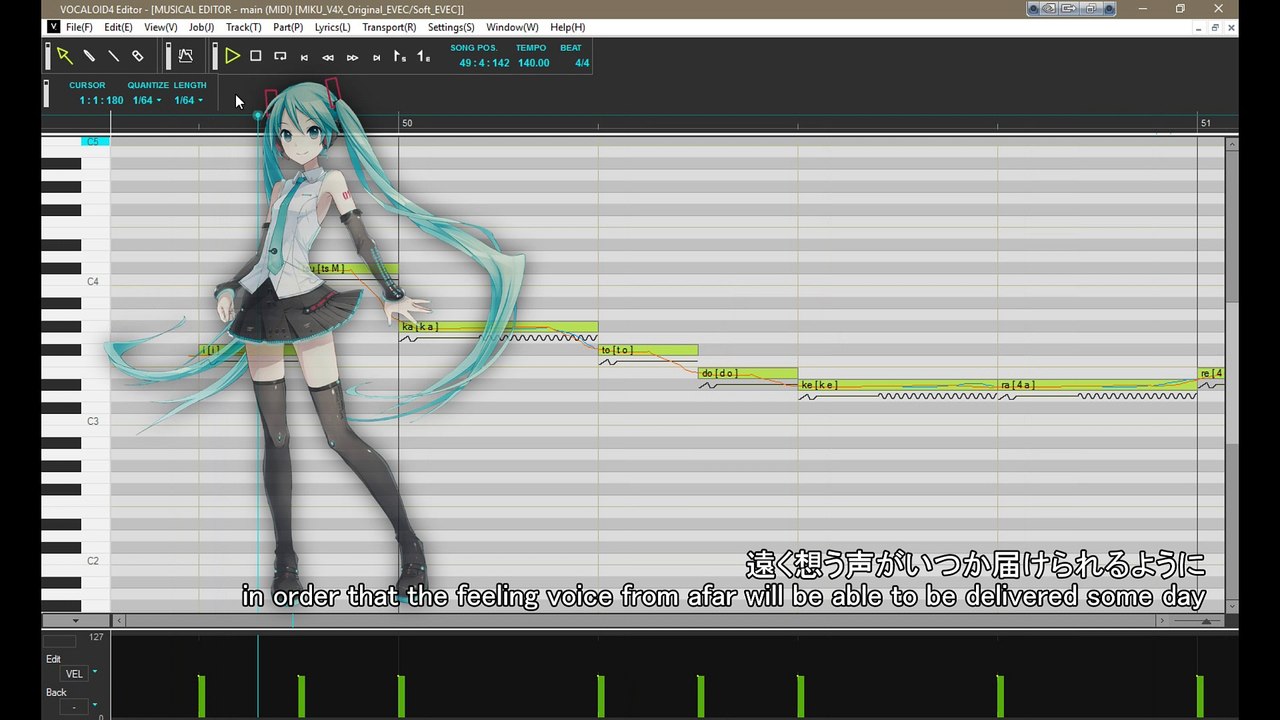
Task: Jump to song end
Action: [376, 58]
